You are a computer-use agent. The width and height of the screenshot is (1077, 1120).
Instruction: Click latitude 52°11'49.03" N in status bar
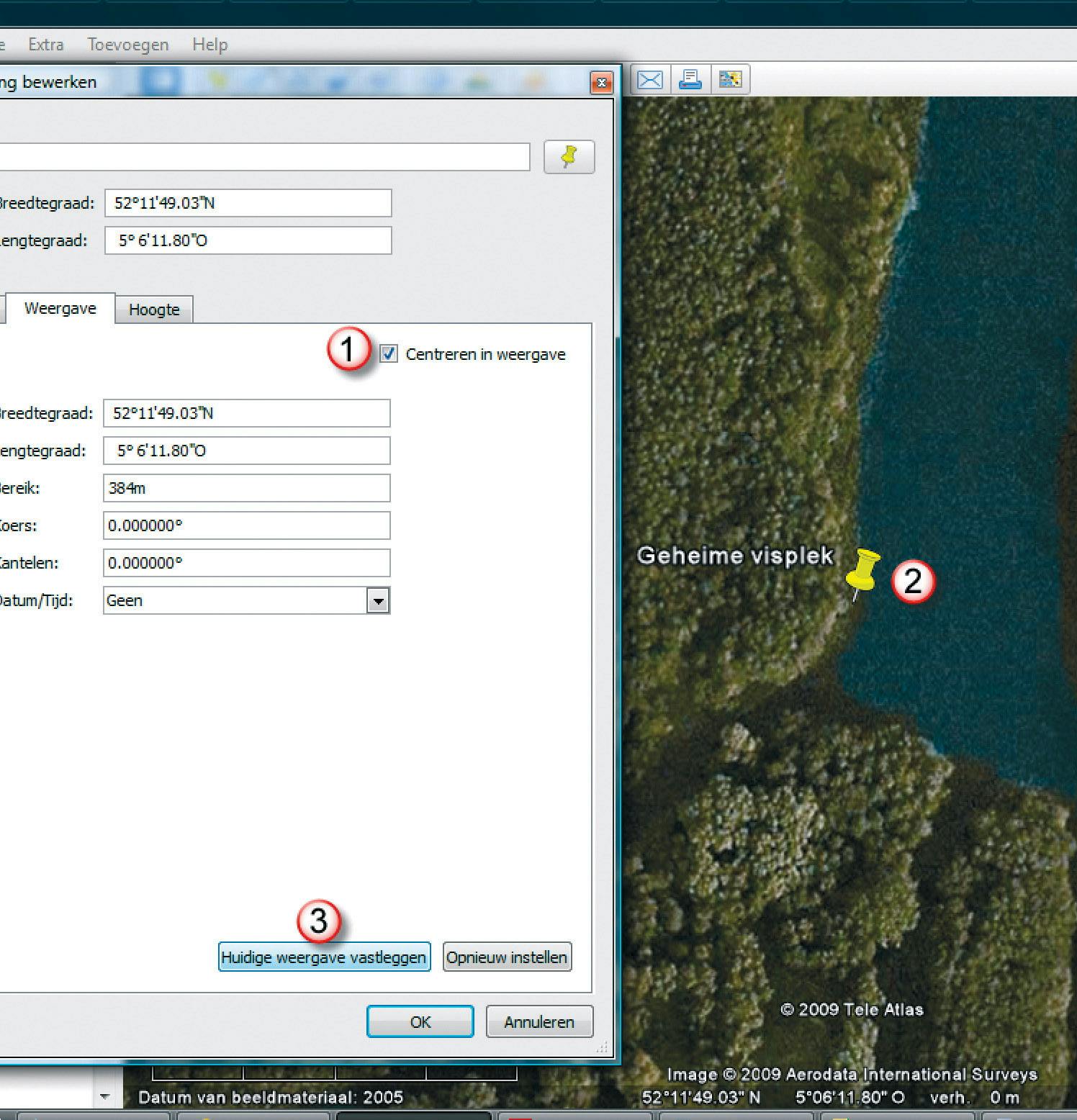pos(700,1097)
